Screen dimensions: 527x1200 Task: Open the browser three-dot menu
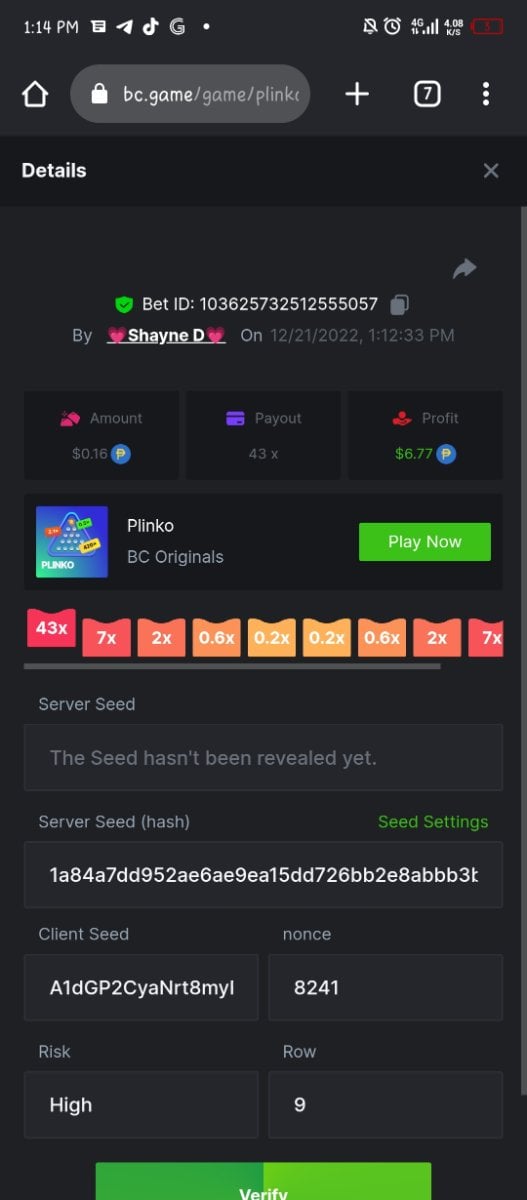(x=486, y=94)
